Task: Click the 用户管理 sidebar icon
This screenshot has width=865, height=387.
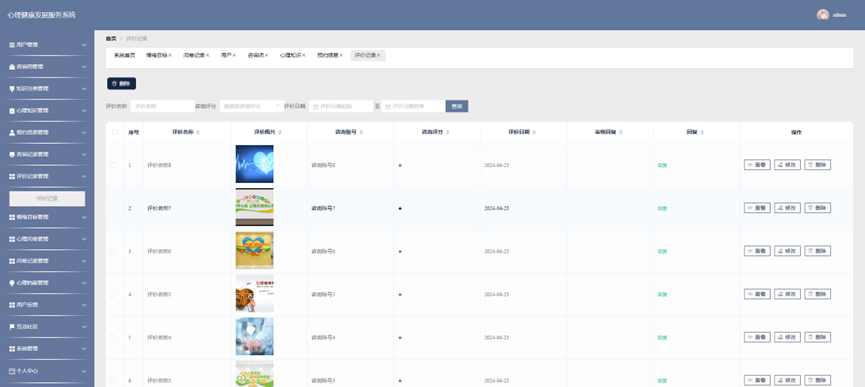Action: point(12,45)
